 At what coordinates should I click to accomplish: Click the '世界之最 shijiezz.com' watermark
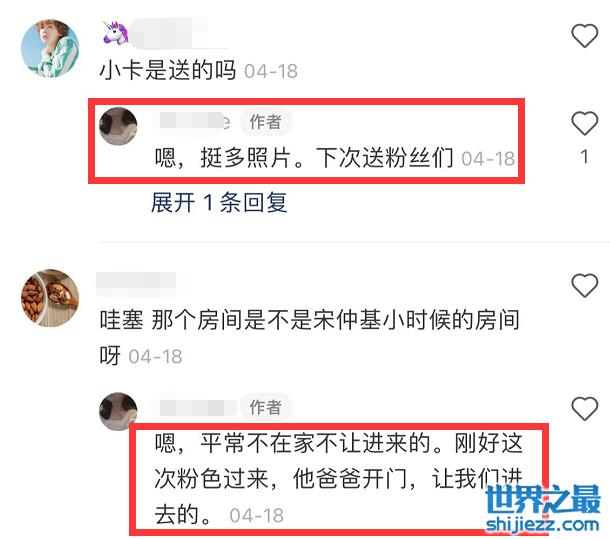[x=543, y=508]
